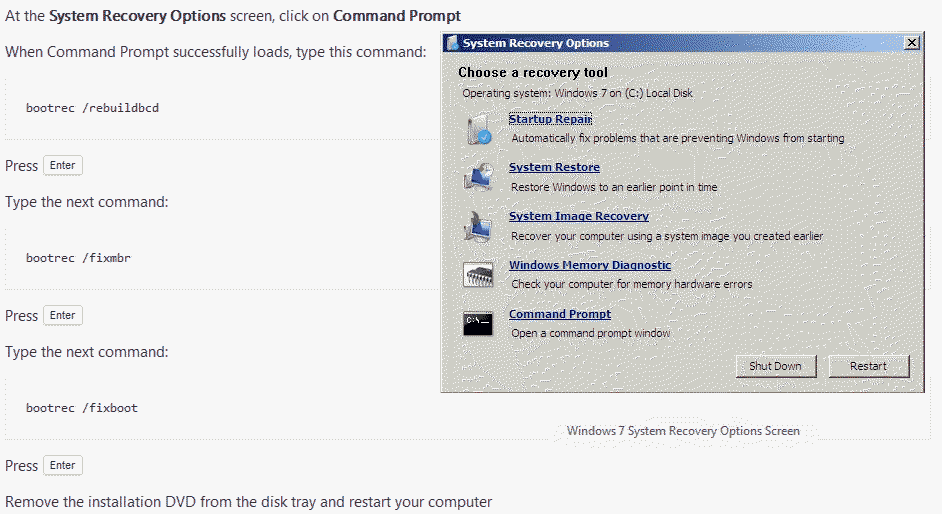Viewport: 942px width, 514px height.
Task: Open the System Restore link
Action: [554, 167]
